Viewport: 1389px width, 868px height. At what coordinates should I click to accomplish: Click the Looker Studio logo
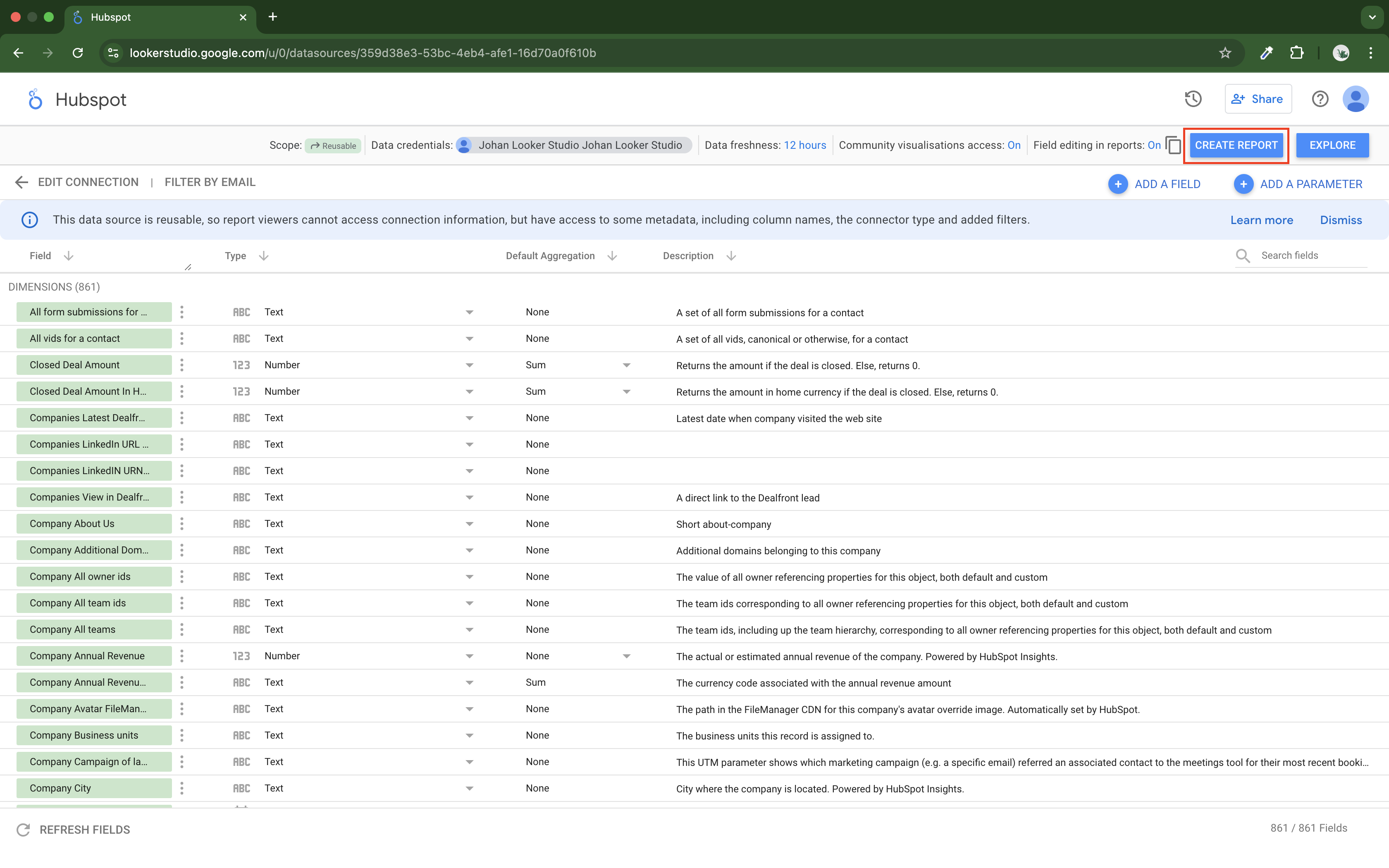tap(35, 99)
